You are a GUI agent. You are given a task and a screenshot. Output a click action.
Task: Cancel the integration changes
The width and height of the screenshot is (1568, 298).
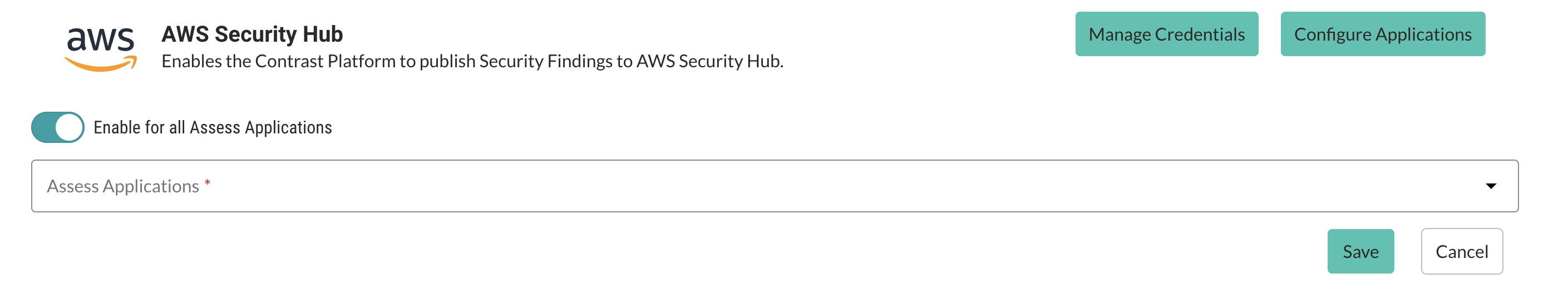point(1461,251)
